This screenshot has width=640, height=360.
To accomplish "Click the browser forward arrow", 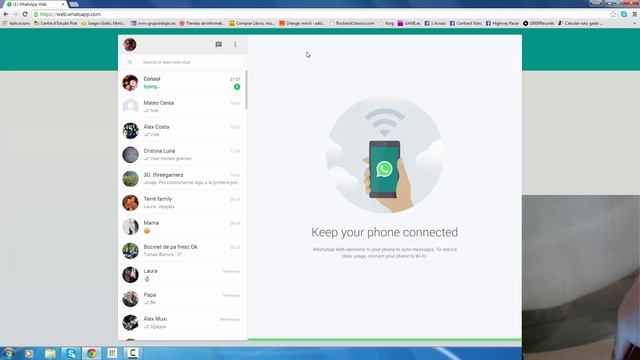I will click(15, 14).
